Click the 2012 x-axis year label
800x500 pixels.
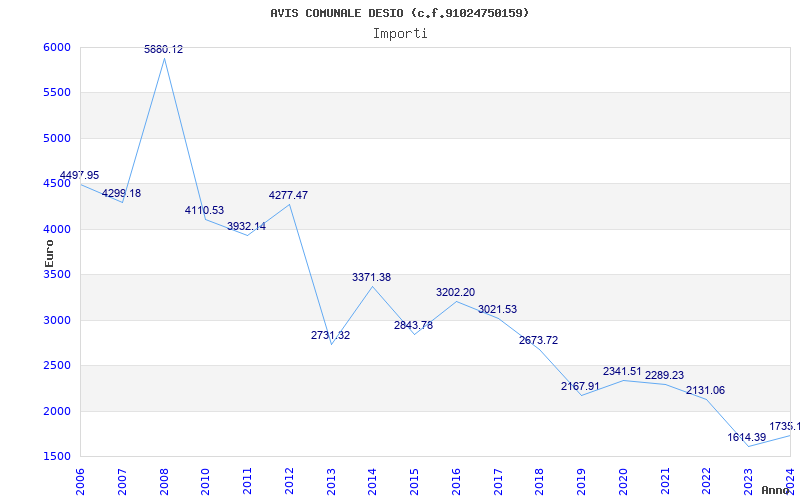point(289,481)
